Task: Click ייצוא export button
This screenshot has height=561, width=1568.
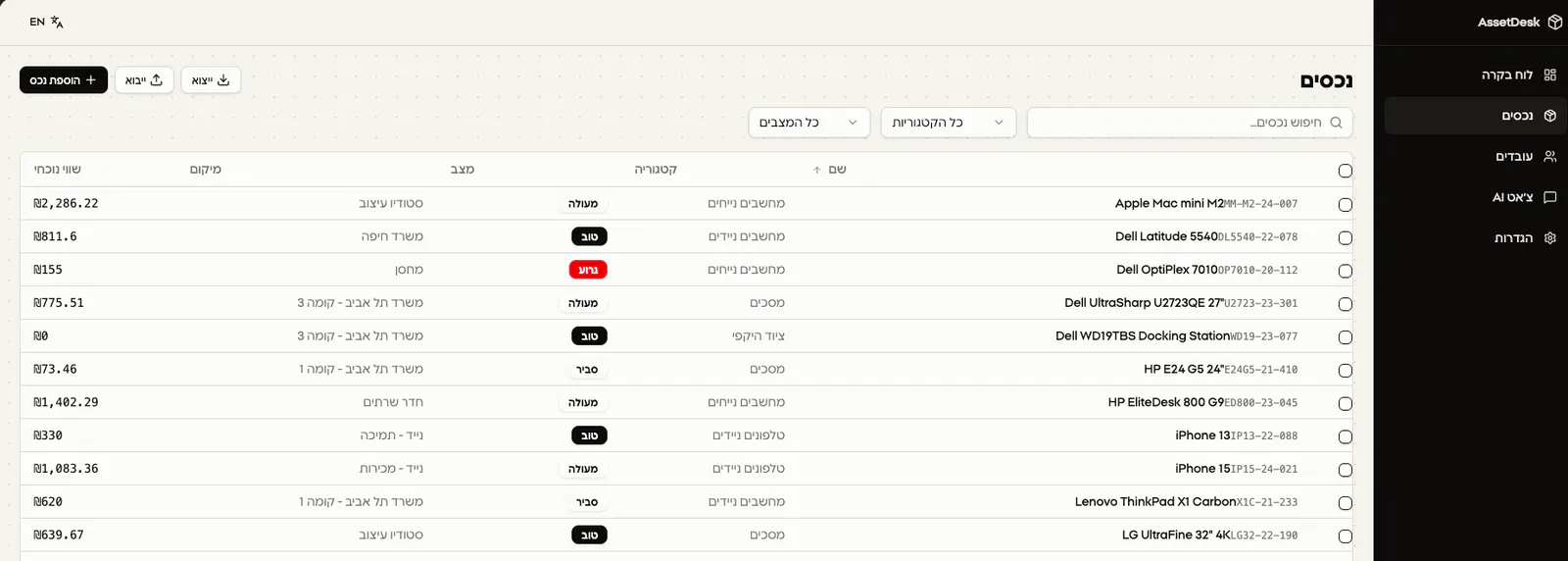Action: coord(211,80)
